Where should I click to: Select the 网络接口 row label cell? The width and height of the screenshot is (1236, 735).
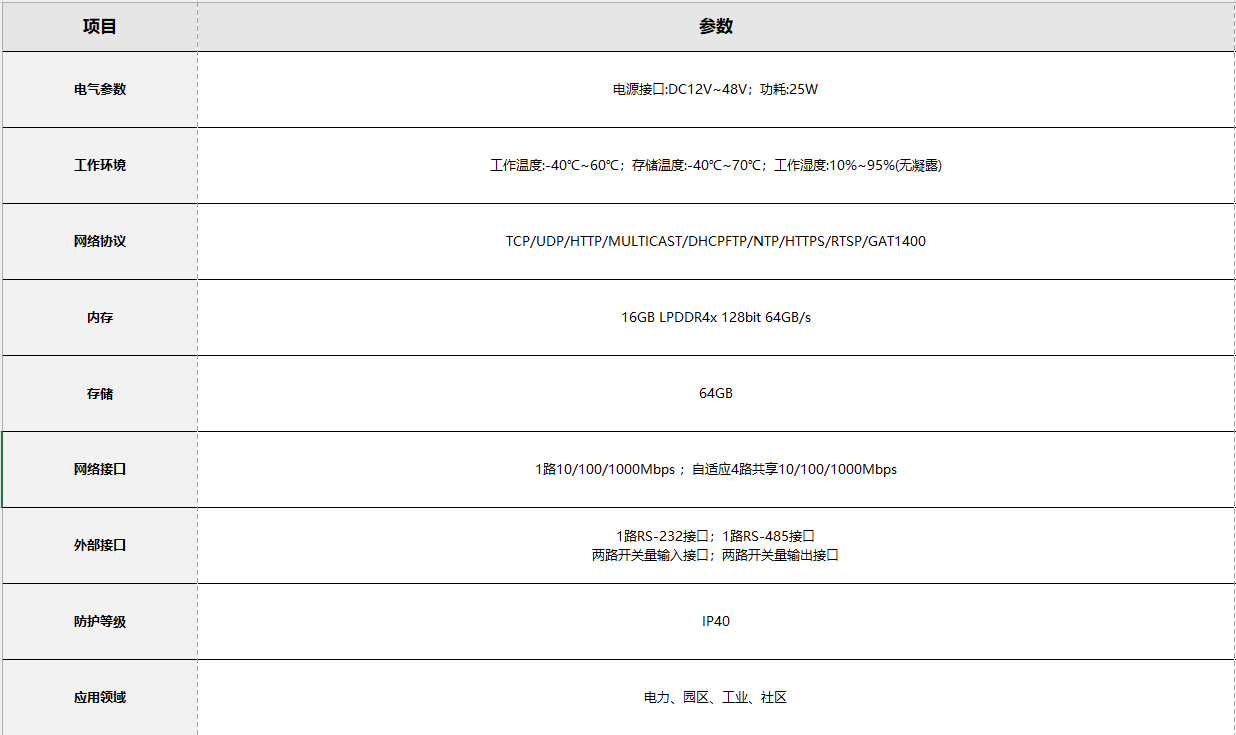pos(100,469)
